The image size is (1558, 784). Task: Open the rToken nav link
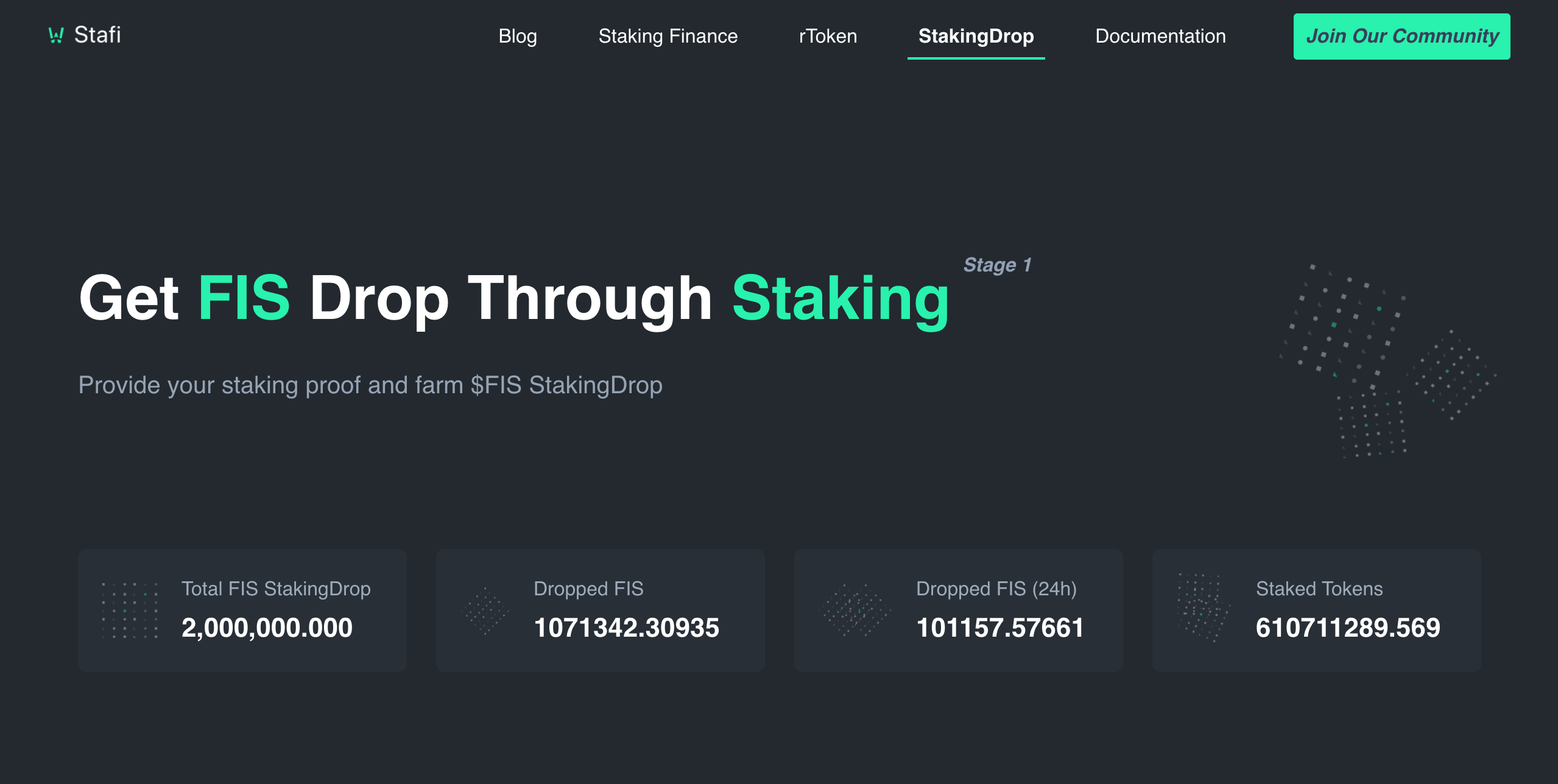click(x=828, y=36)
